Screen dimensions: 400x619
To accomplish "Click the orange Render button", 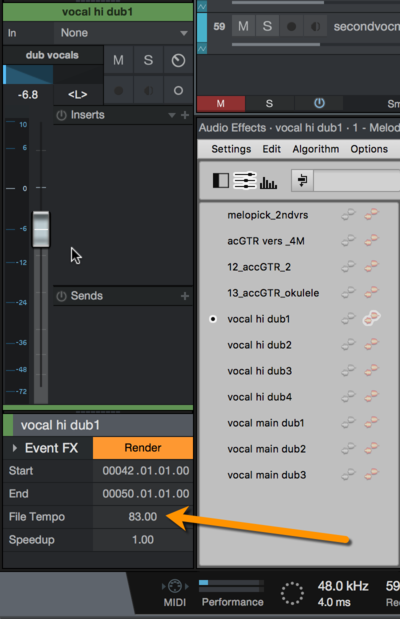I will tap(143, 448).
